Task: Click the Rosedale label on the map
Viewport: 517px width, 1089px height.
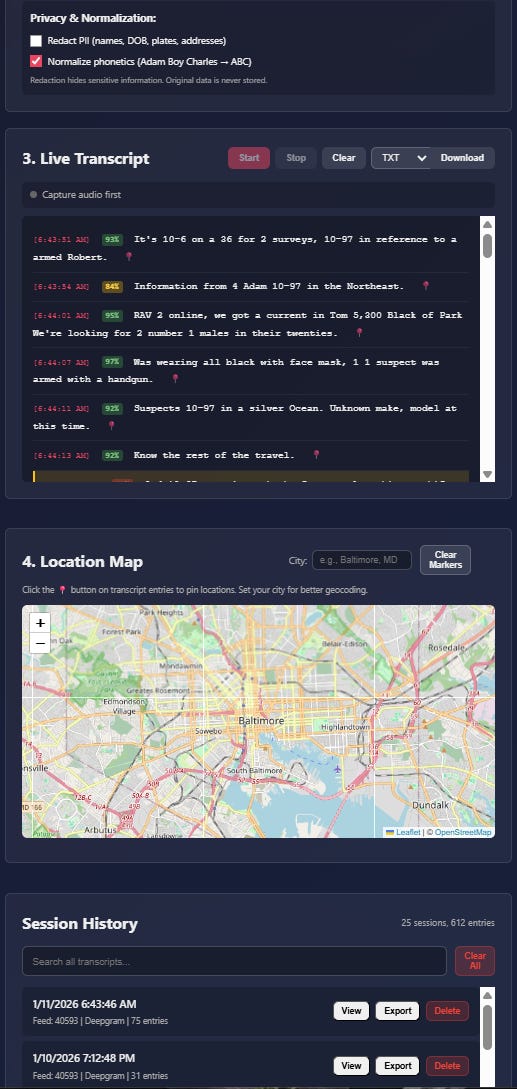Action: [446, 647]
